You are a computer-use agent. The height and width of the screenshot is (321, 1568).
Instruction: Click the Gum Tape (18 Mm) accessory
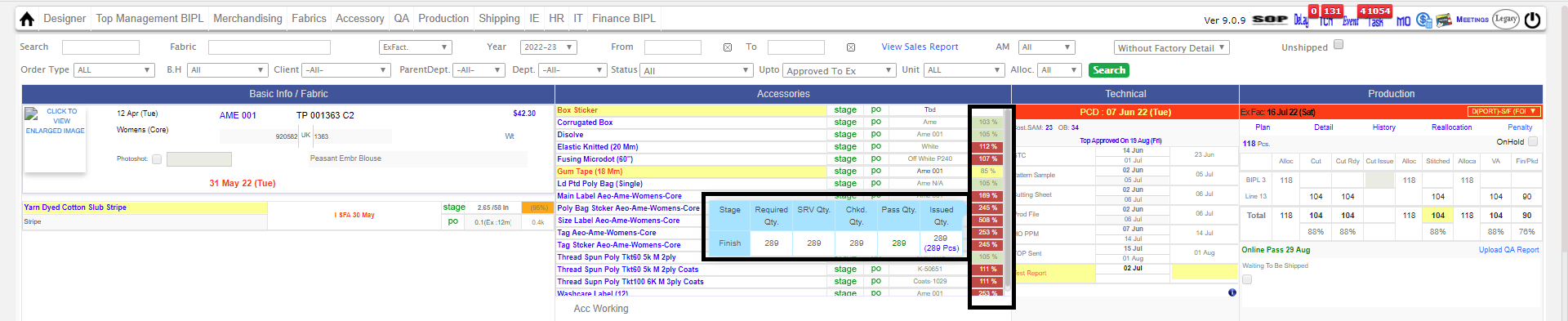click(x=691, y=172)
